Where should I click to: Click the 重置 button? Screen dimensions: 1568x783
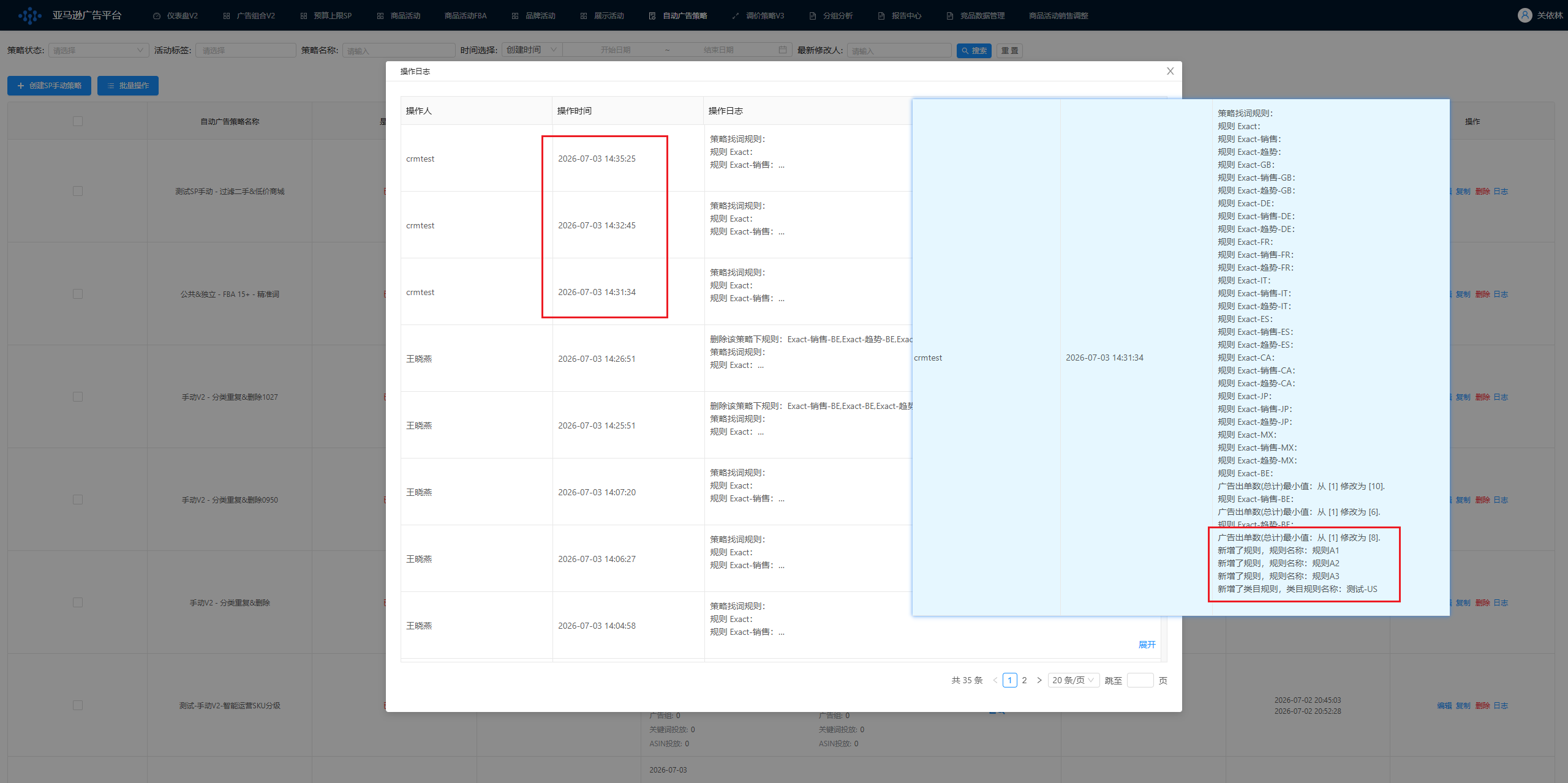(1009, 51)
